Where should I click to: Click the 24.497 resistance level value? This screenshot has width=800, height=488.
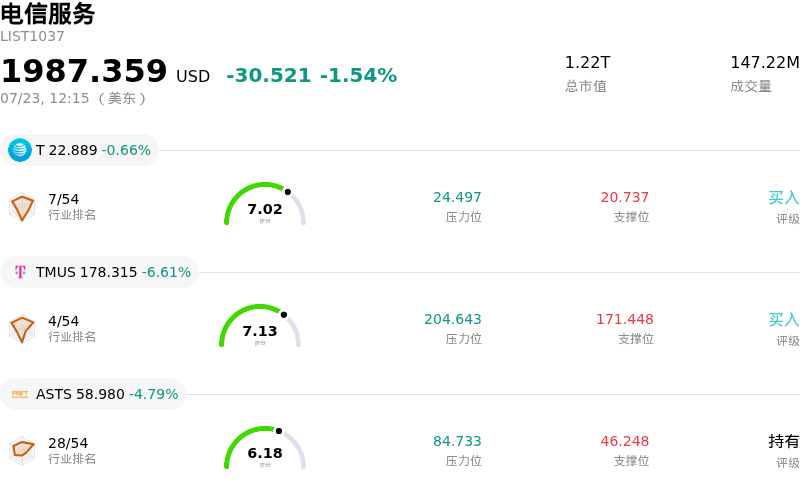[x=457, y=197]
